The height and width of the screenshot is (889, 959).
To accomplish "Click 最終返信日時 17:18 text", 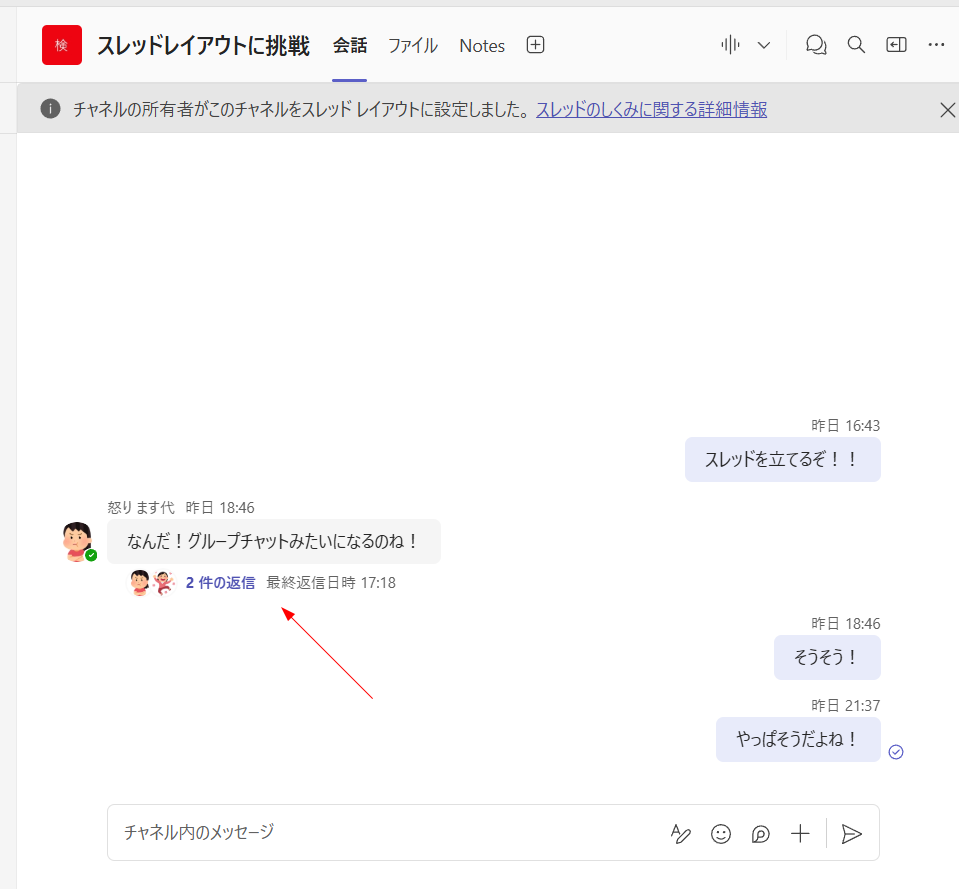I will click(x=331, y=583).
